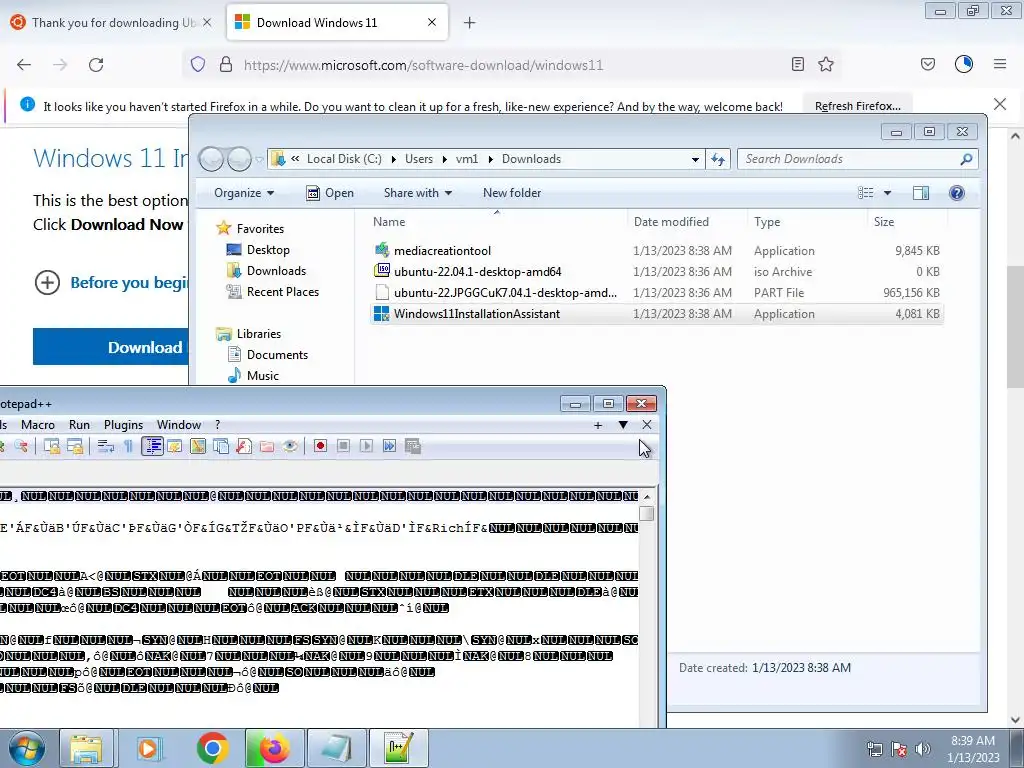Click New folder in Explorer toolbar
This screenshot has height=768, width=1024.
click(512, 193)
